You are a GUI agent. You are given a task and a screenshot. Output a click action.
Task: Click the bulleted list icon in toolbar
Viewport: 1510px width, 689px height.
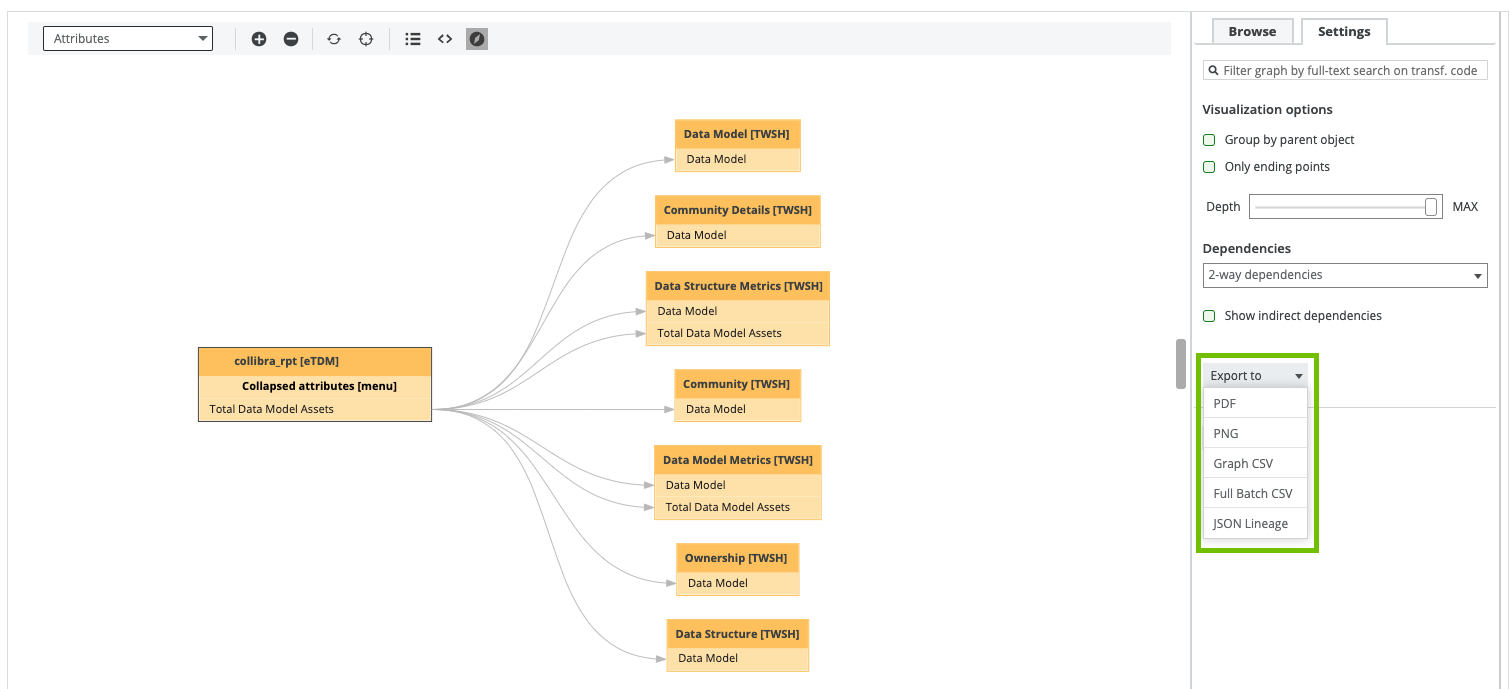click(x=412, y=39)
